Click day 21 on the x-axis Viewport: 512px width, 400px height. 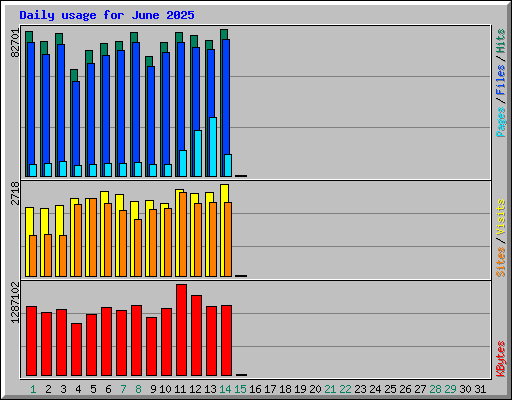point(330,389)
